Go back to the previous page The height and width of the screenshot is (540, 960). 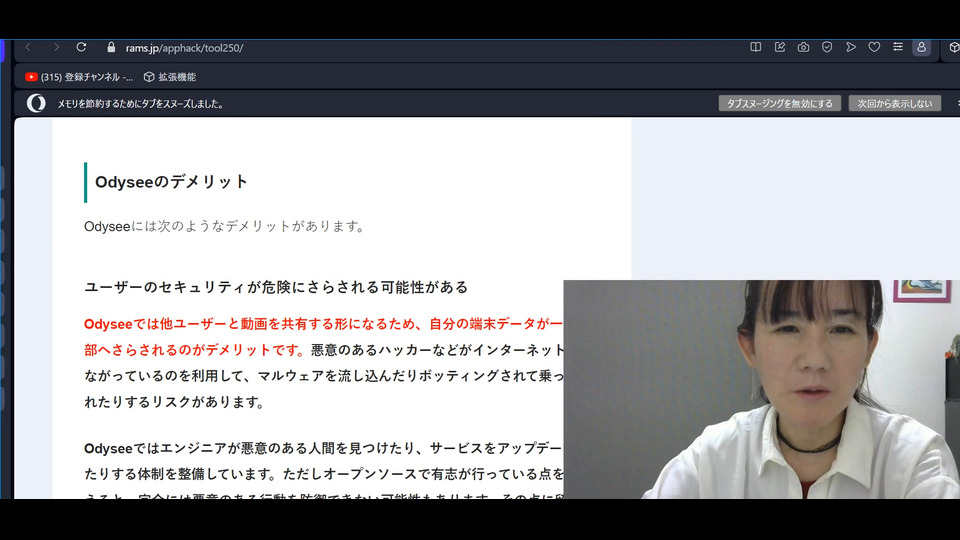click(28, 47)
